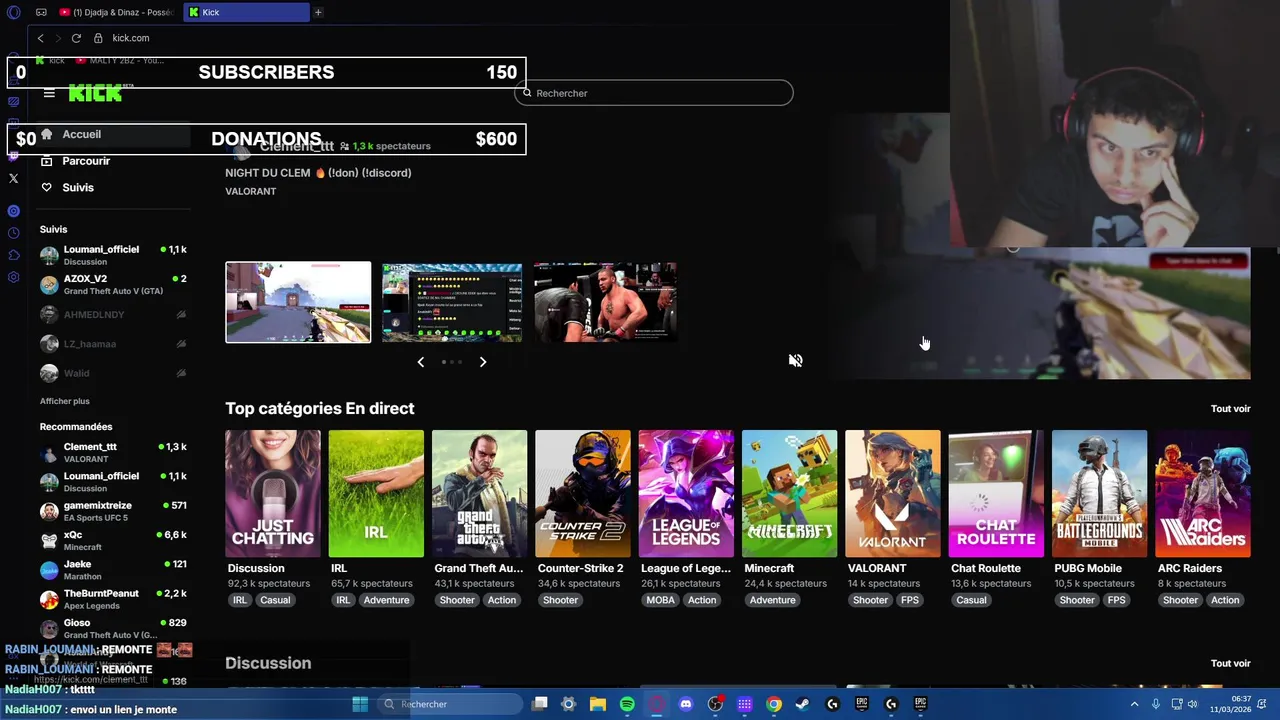
Task: Open the Kick hamburger menu
Action: tap(49, 93)
